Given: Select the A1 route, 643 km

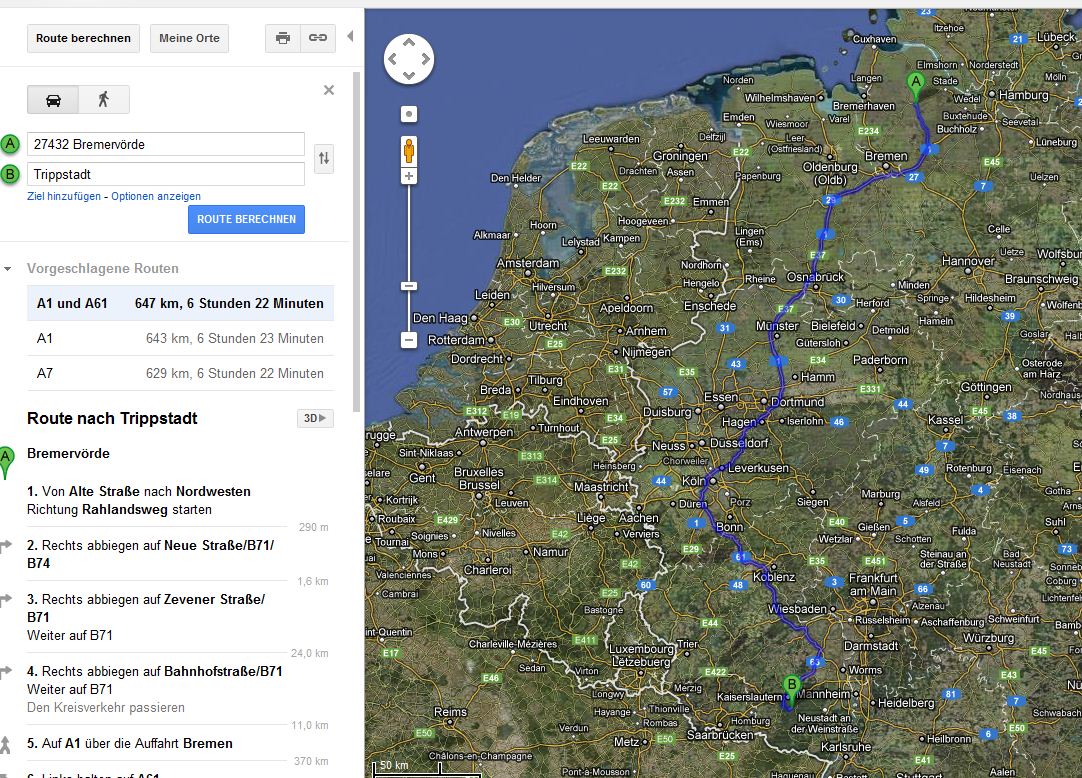Looking at the screenshot, I should coord(180,338).
